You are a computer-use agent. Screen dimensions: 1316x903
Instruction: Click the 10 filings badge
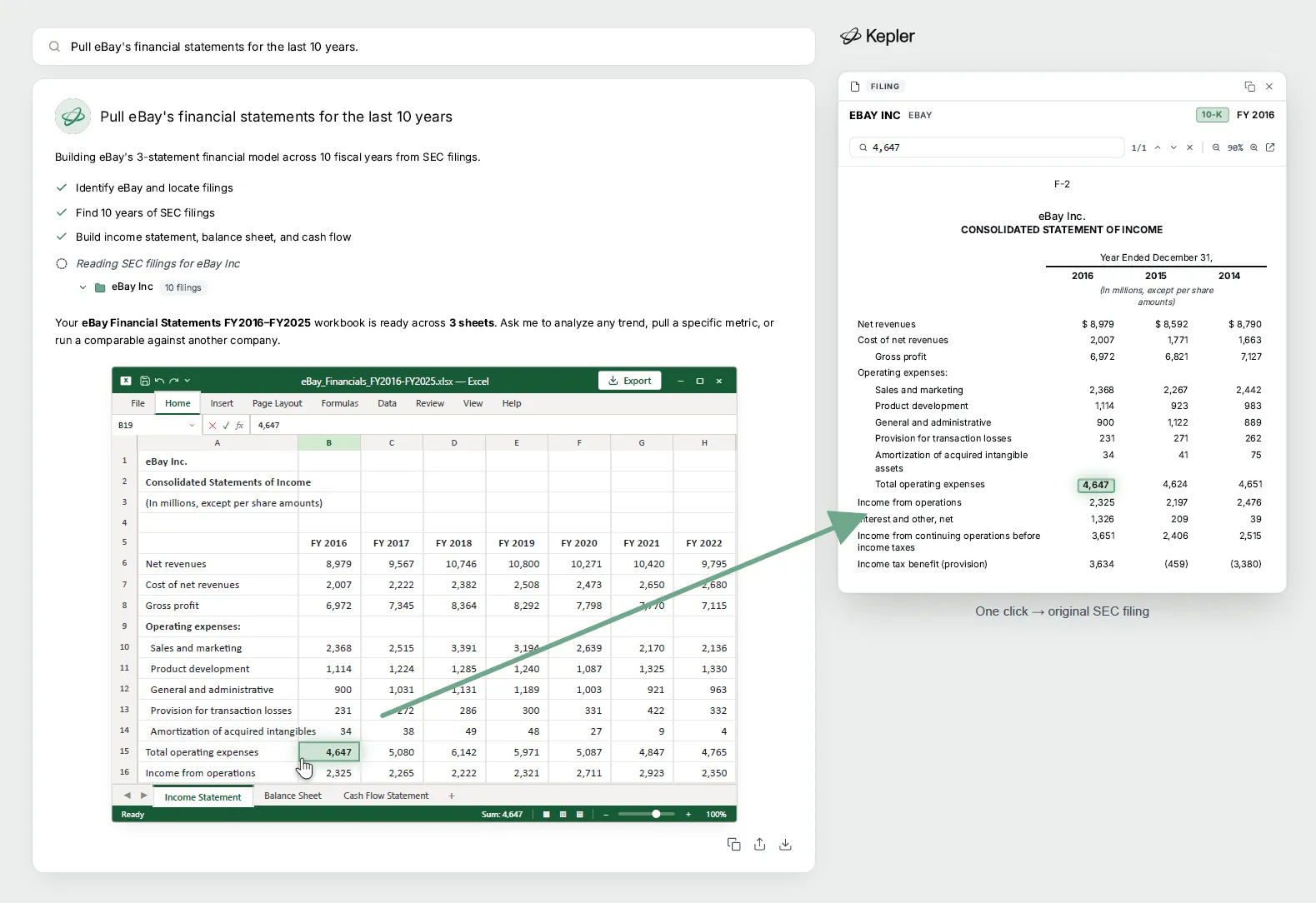point(183,287)
